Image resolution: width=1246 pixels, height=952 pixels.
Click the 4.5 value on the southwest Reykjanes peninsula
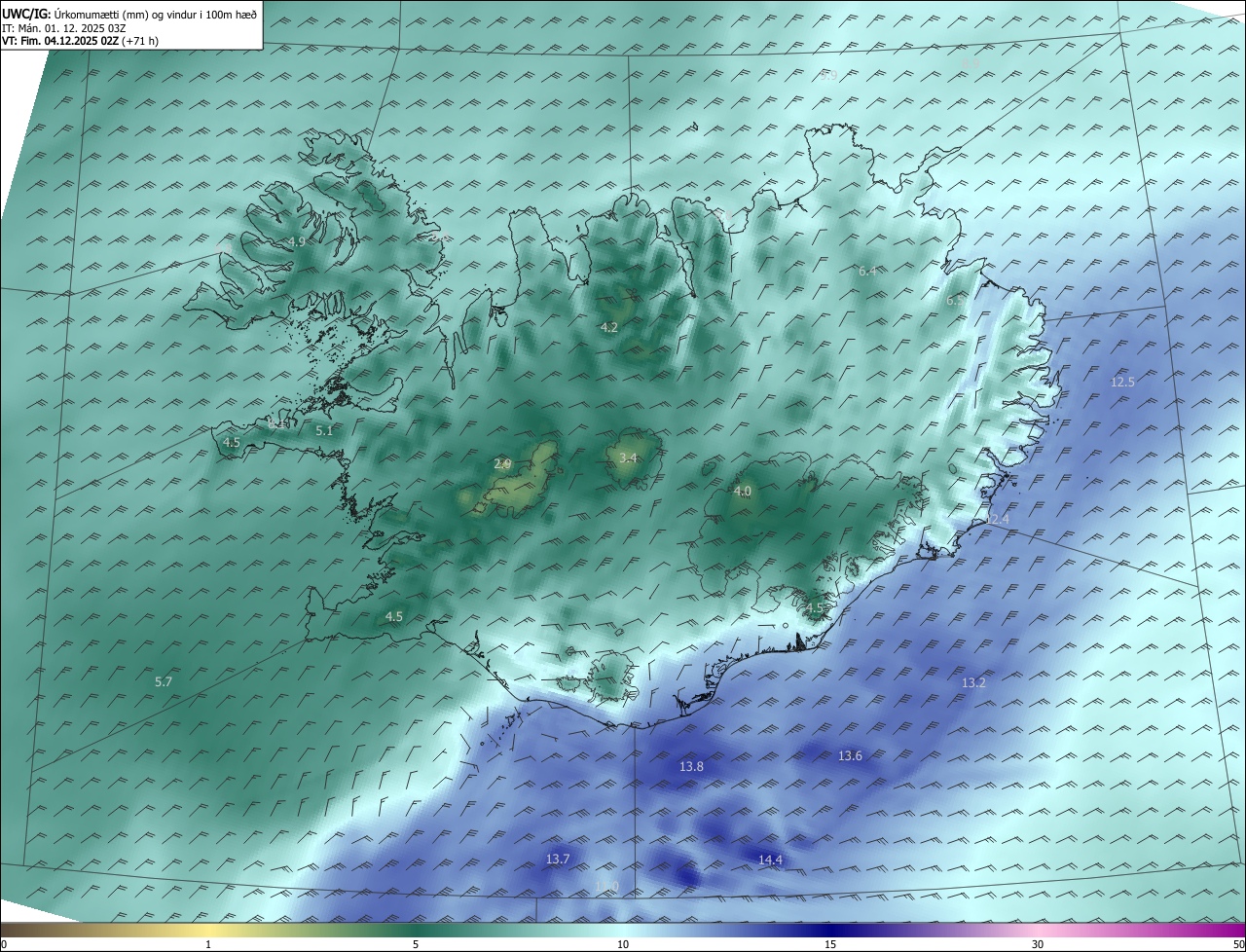pyautogui.click(x=394, y=616)
